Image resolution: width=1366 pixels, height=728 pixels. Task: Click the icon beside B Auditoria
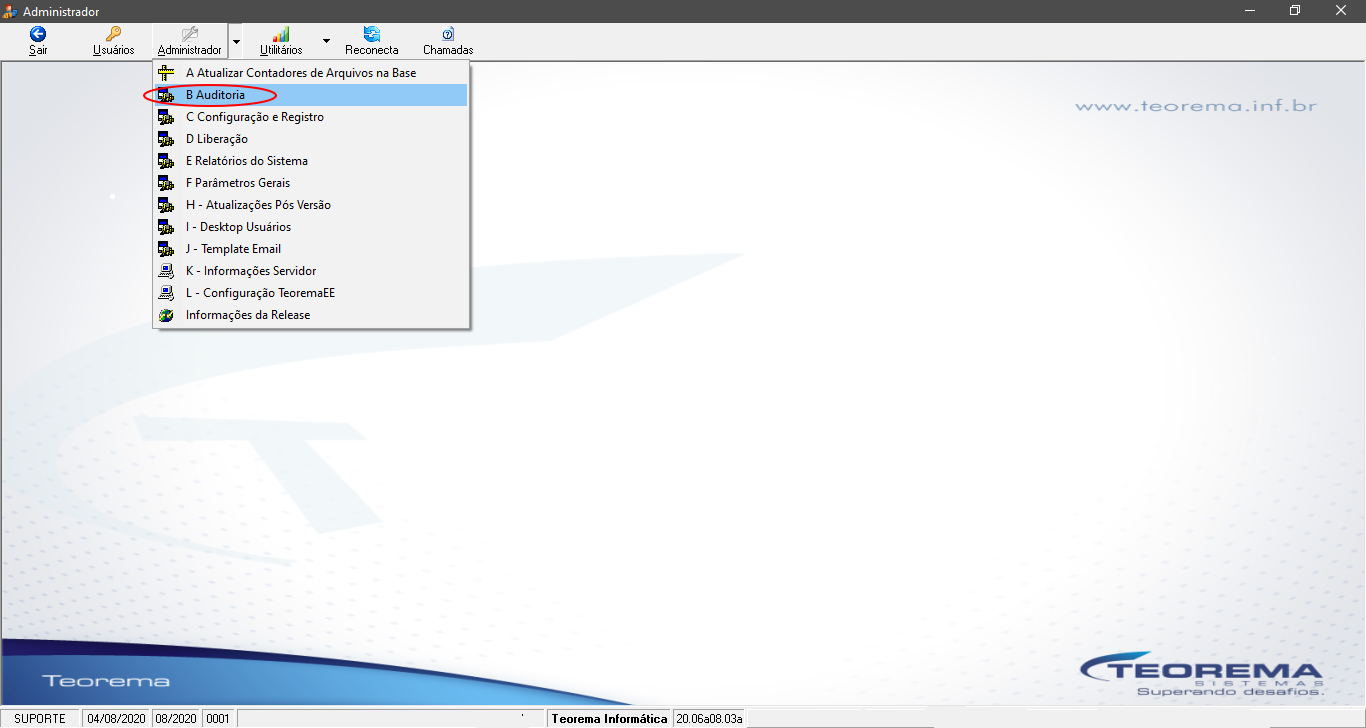coord(166,95)
